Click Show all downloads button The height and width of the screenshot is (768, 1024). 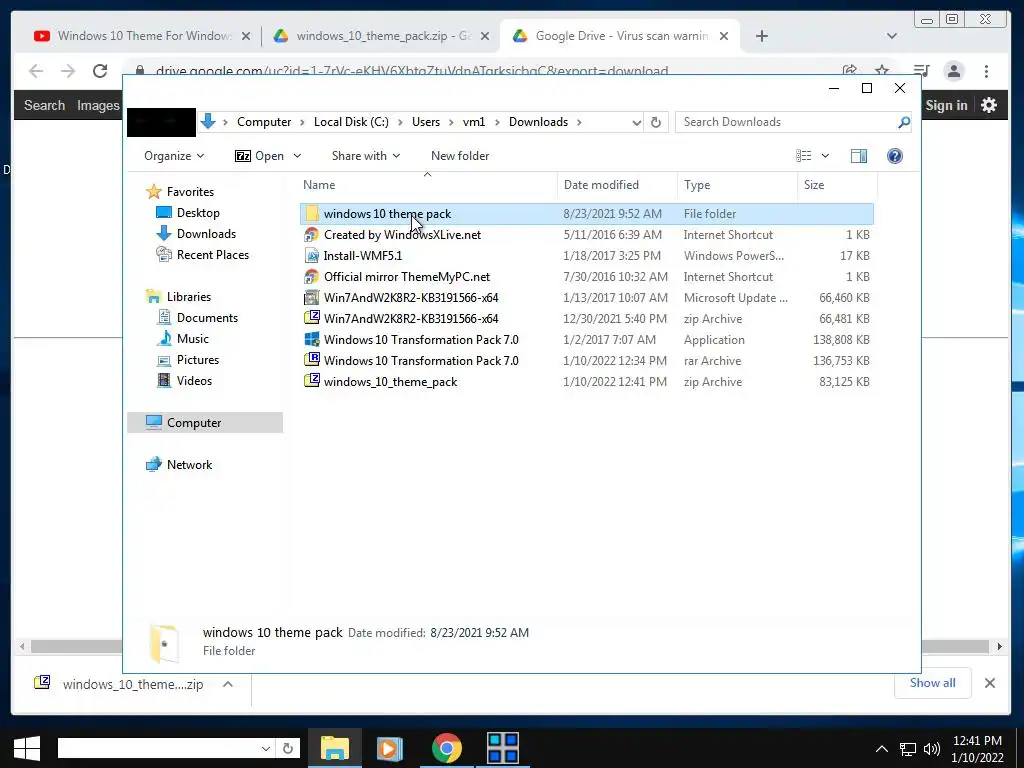(x=933, y=683)
